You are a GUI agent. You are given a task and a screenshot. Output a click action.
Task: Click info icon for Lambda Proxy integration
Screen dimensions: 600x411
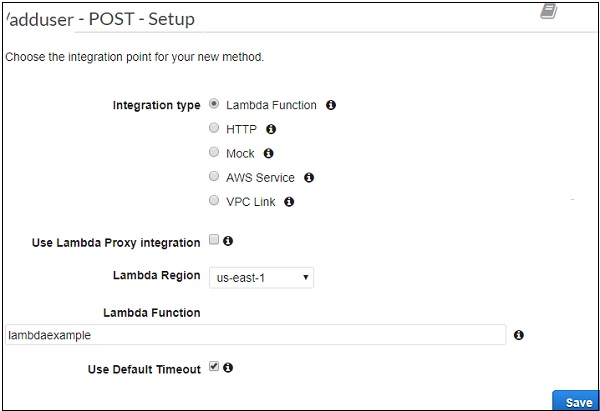[229, 242]
